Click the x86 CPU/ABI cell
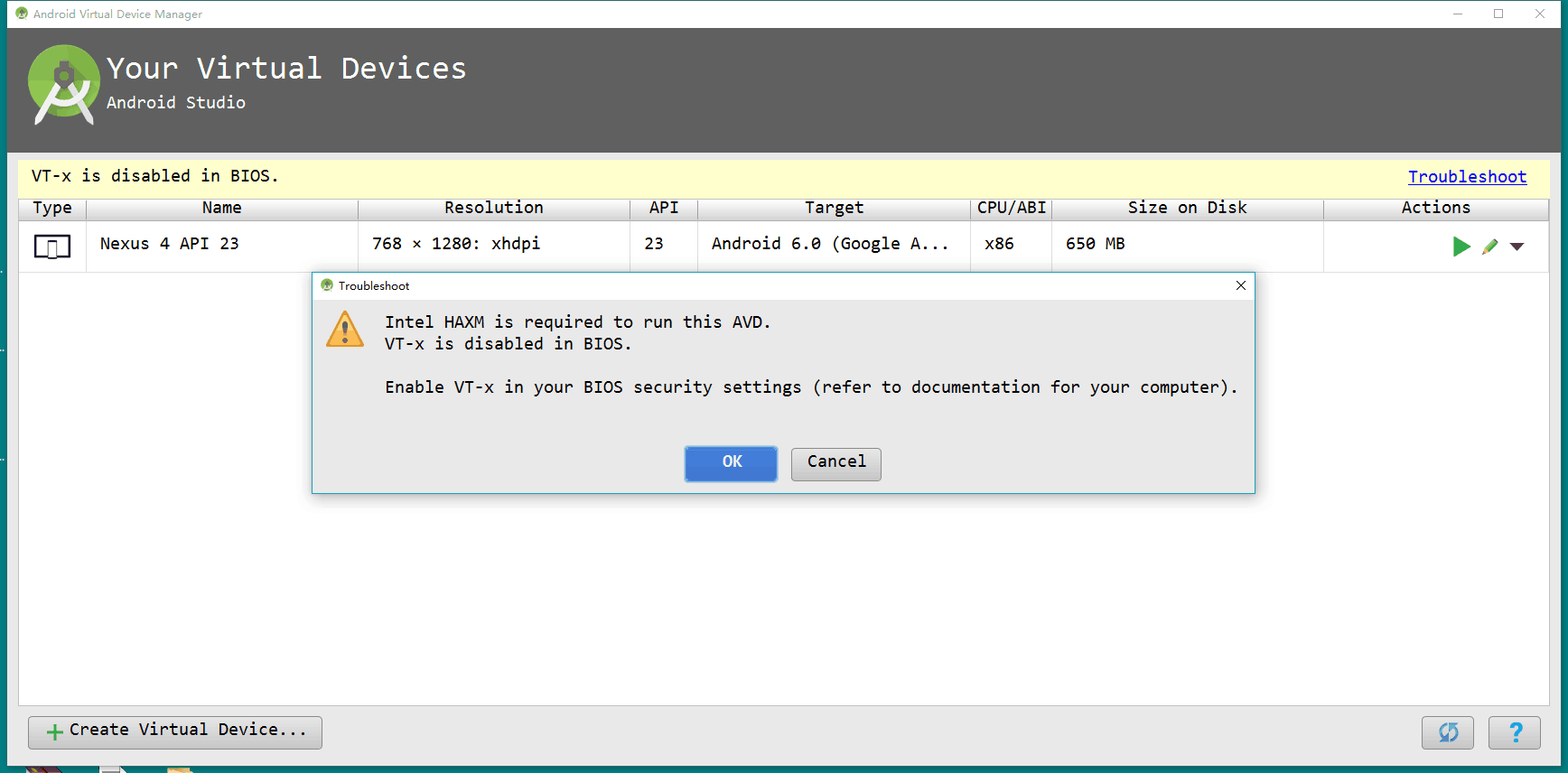 pos(1012,245)
